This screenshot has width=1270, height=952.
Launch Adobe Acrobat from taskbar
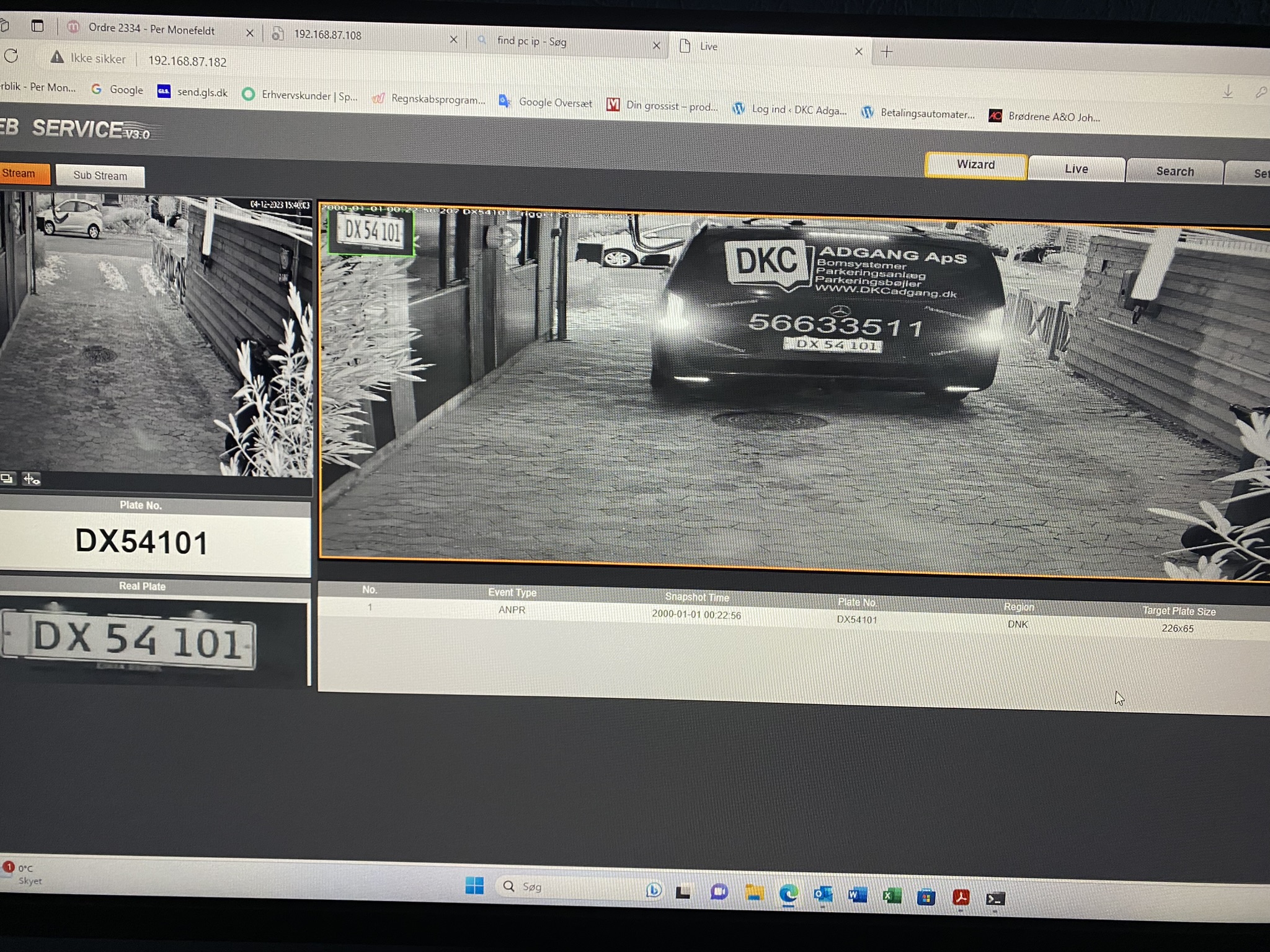tap(961, 897)
